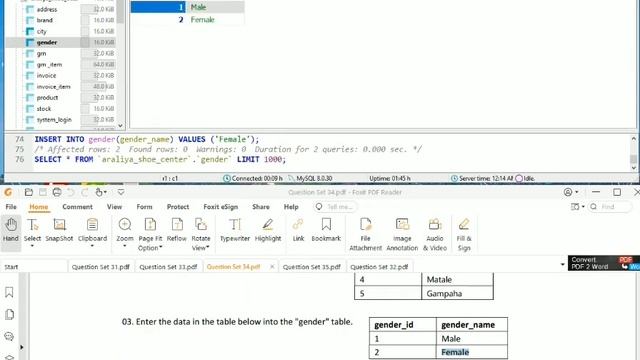Click Server time in the status bar
This screenshot has height=360, width=640.
pos(482,178)
